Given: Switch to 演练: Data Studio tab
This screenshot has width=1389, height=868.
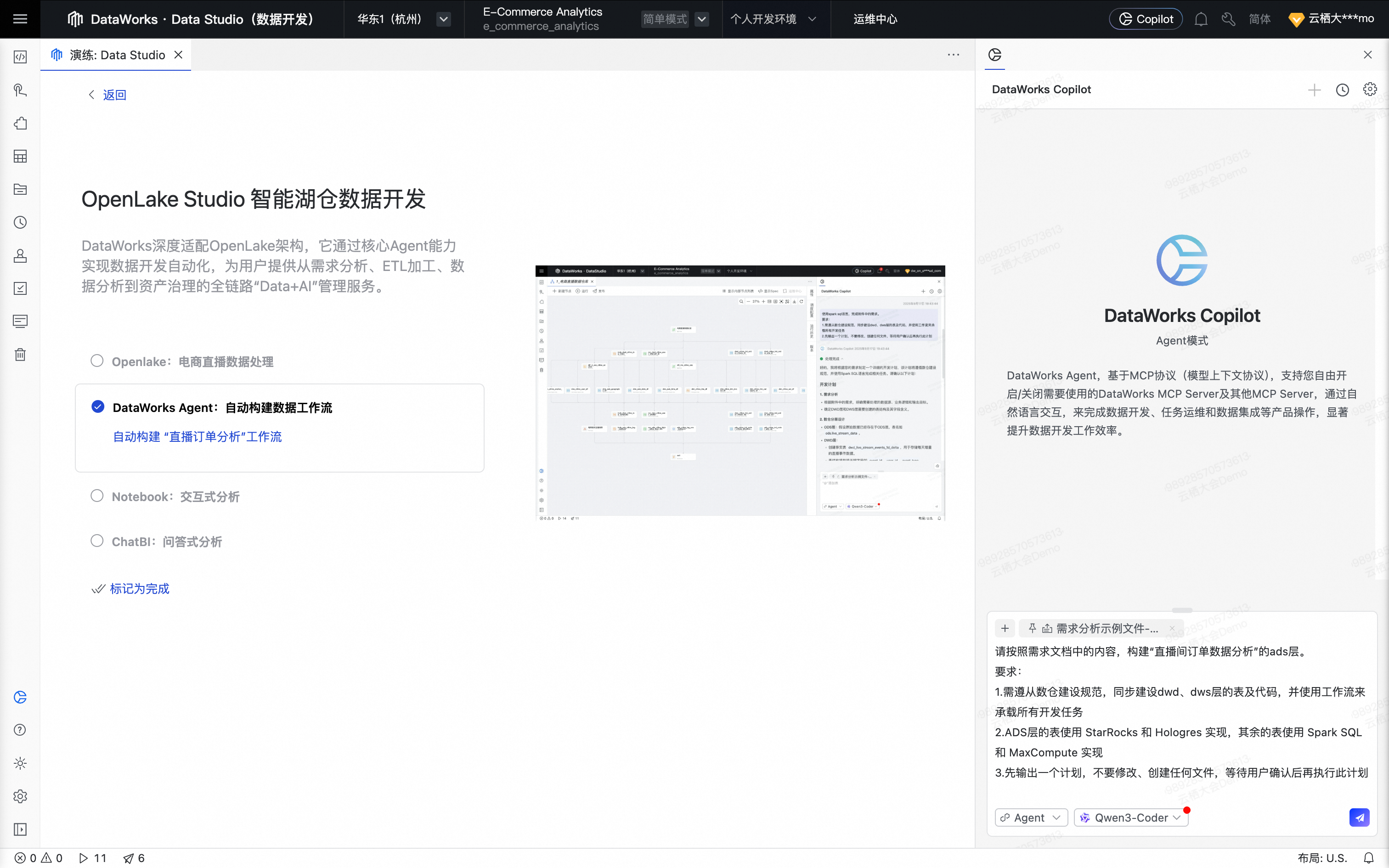Looking at the screenshot, I should 117,55.
